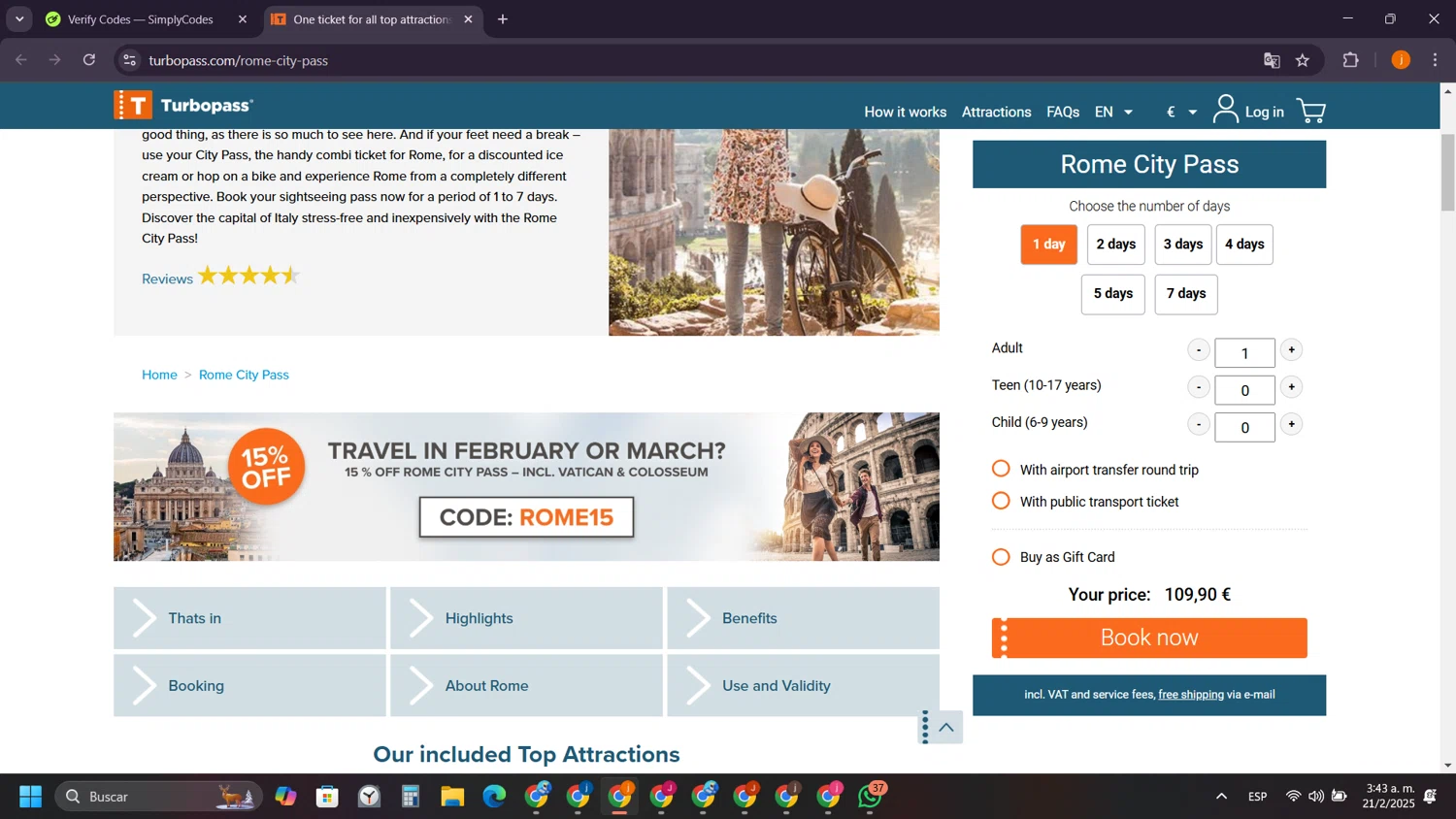The width and height of the screenshot is (1456, 819).
Task: Go back to the previous page
Action: [x=21, y=60]
